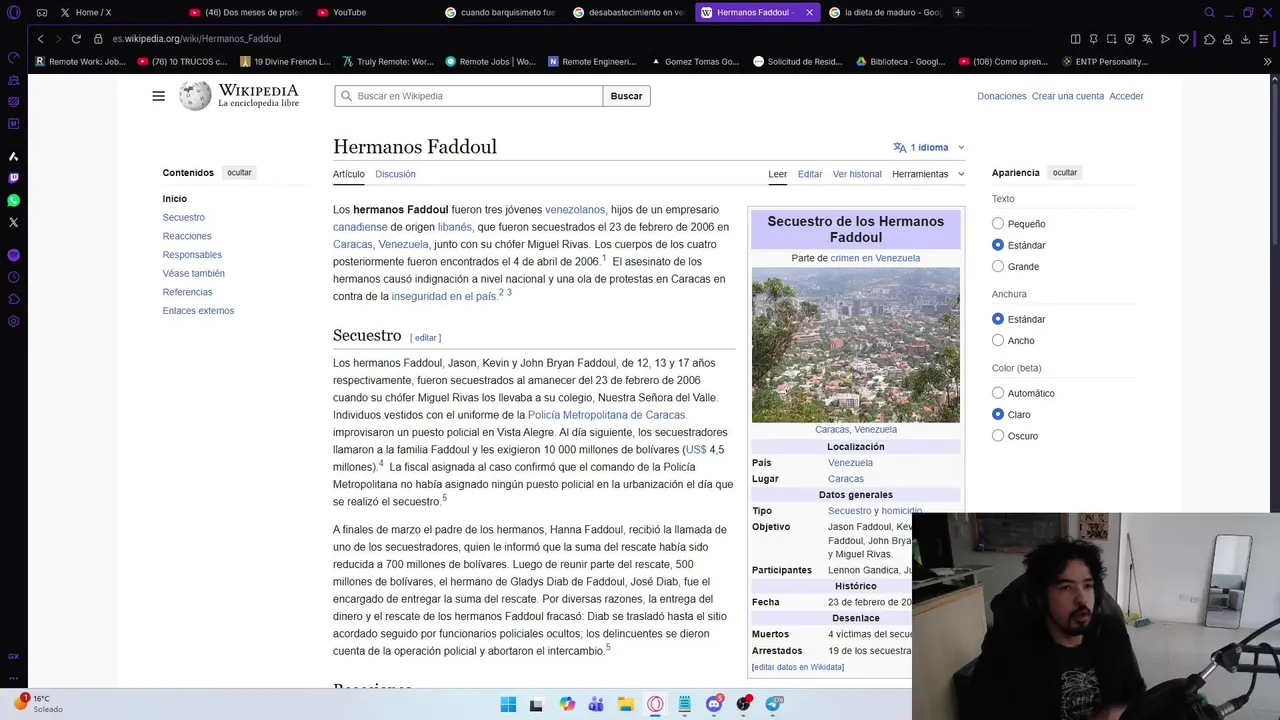Open the Wikipedia hamburger main menu

158,96
